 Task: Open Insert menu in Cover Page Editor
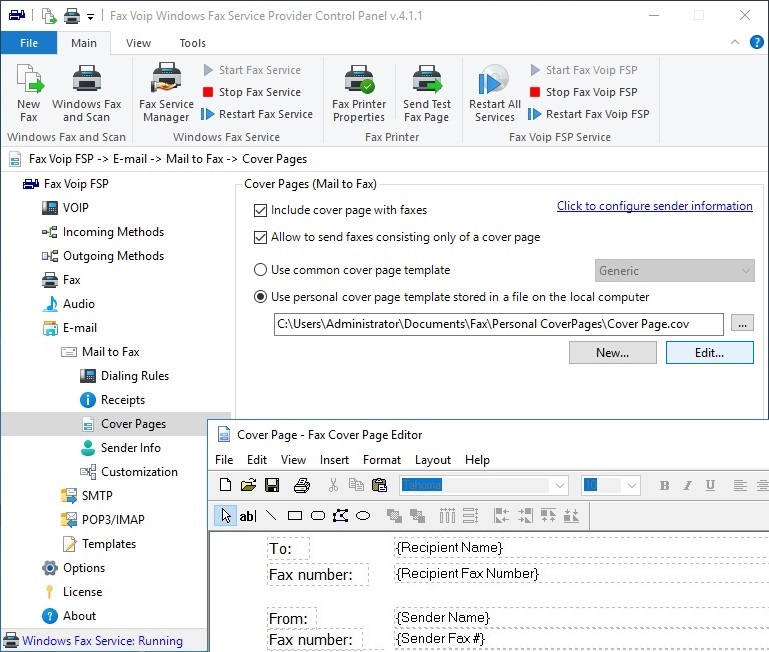click(334, 460)
